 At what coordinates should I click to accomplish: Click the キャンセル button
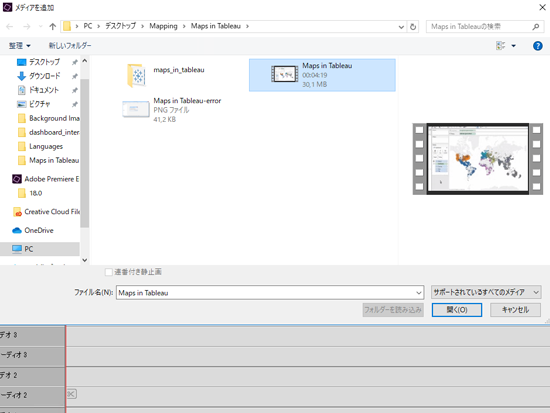(515, 310)
